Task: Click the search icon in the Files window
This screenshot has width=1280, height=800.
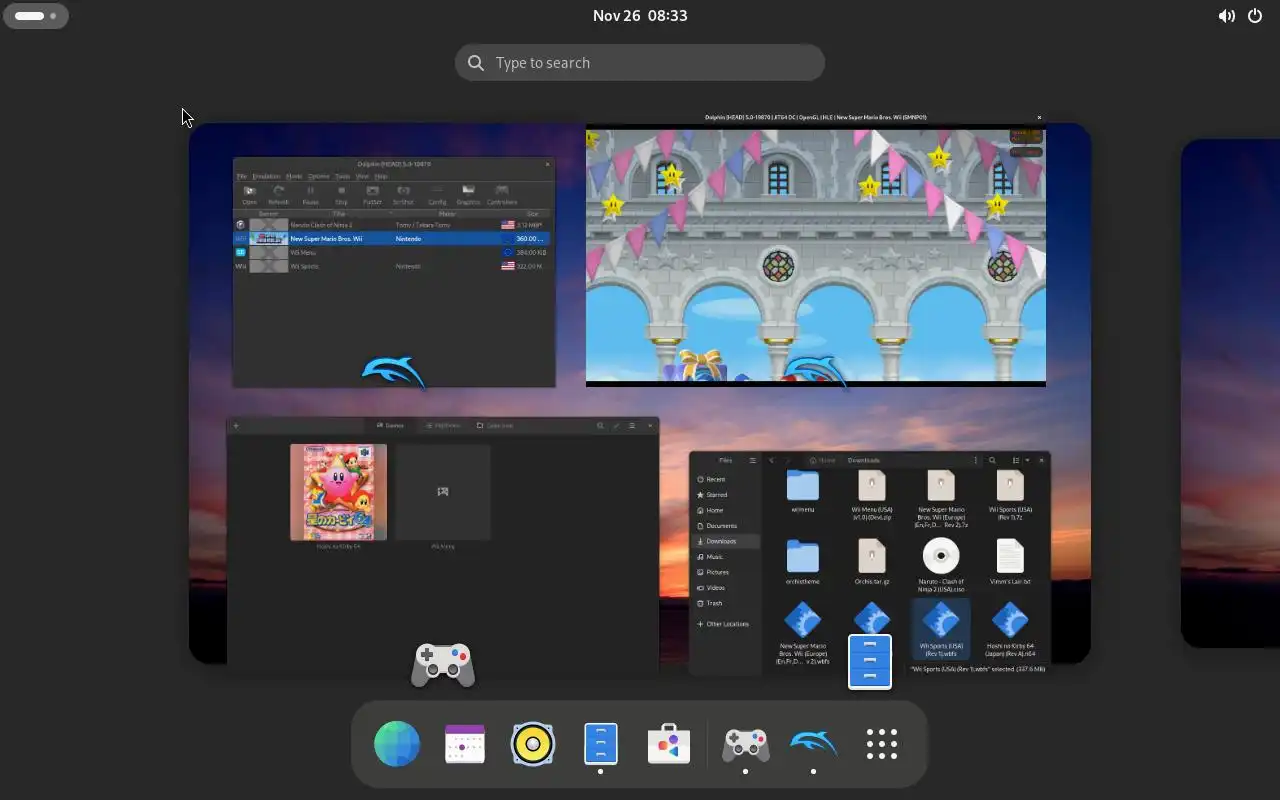Action: point(992,461)
